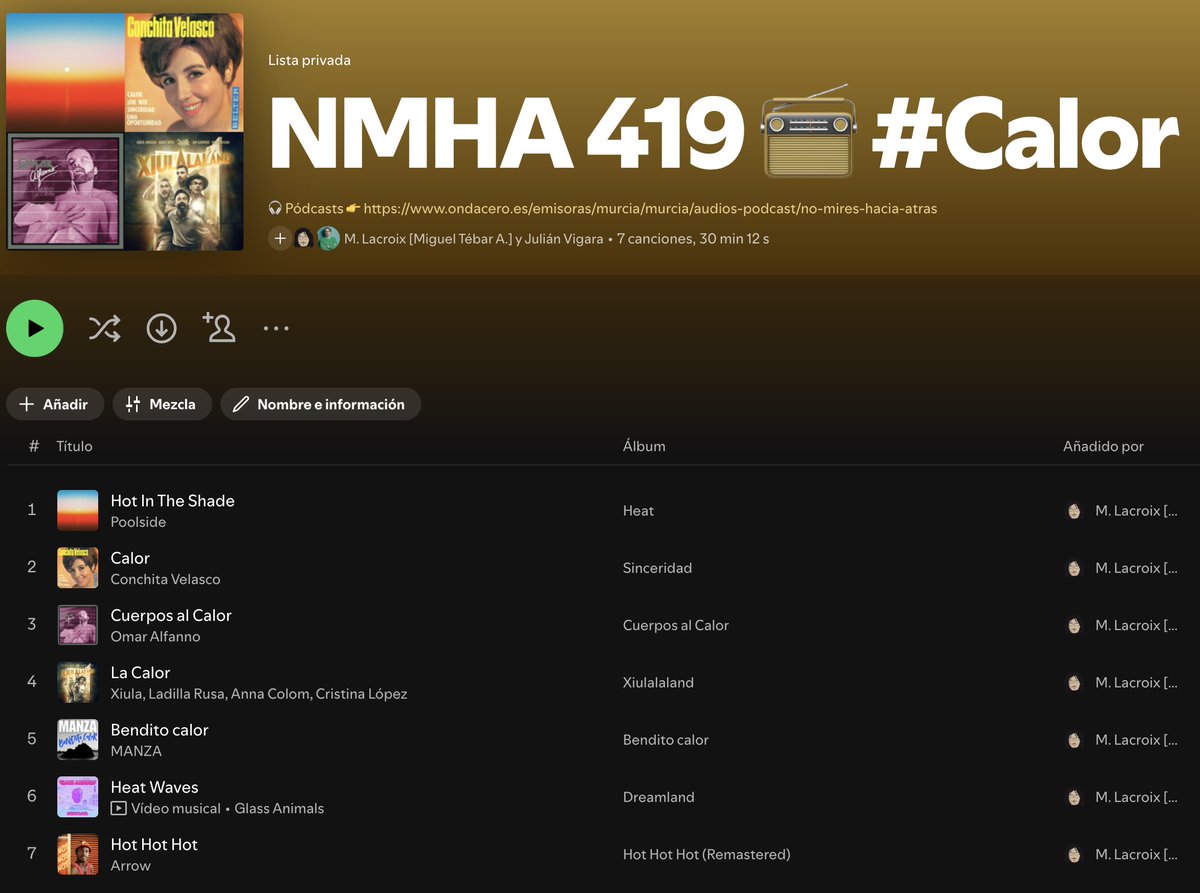The width and height of the screenshot is (1200, 893).
Task: Open Dreamland album link
Action: click(x=658, y=797)
